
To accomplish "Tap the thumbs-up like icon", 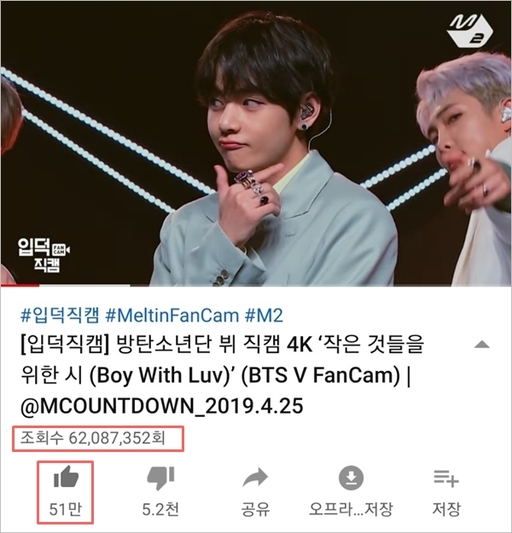I will click(x=66, y=478).
